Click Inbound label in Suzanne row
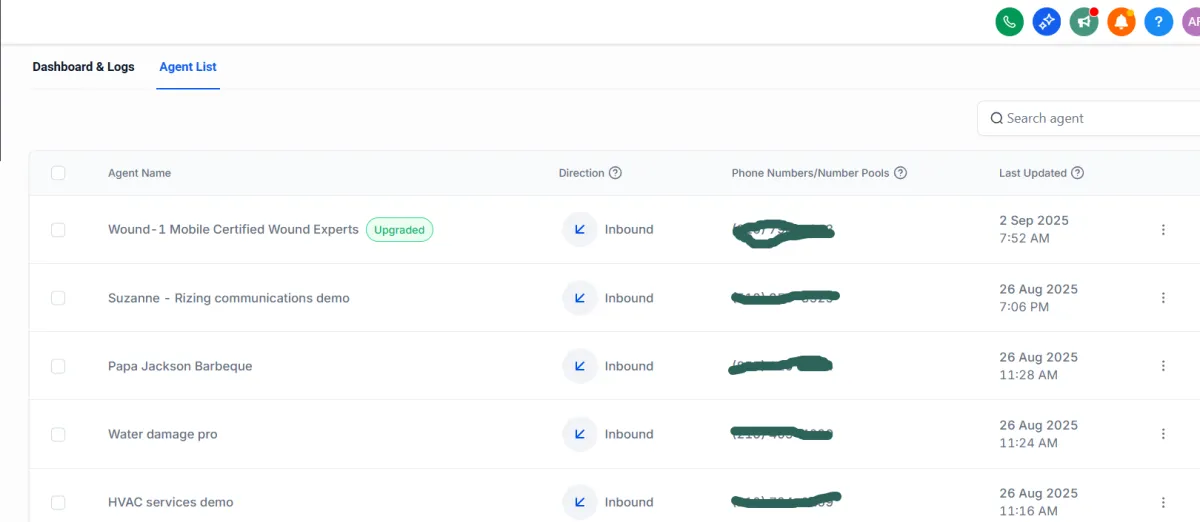 pyautogui.click(x=629, y=298)
